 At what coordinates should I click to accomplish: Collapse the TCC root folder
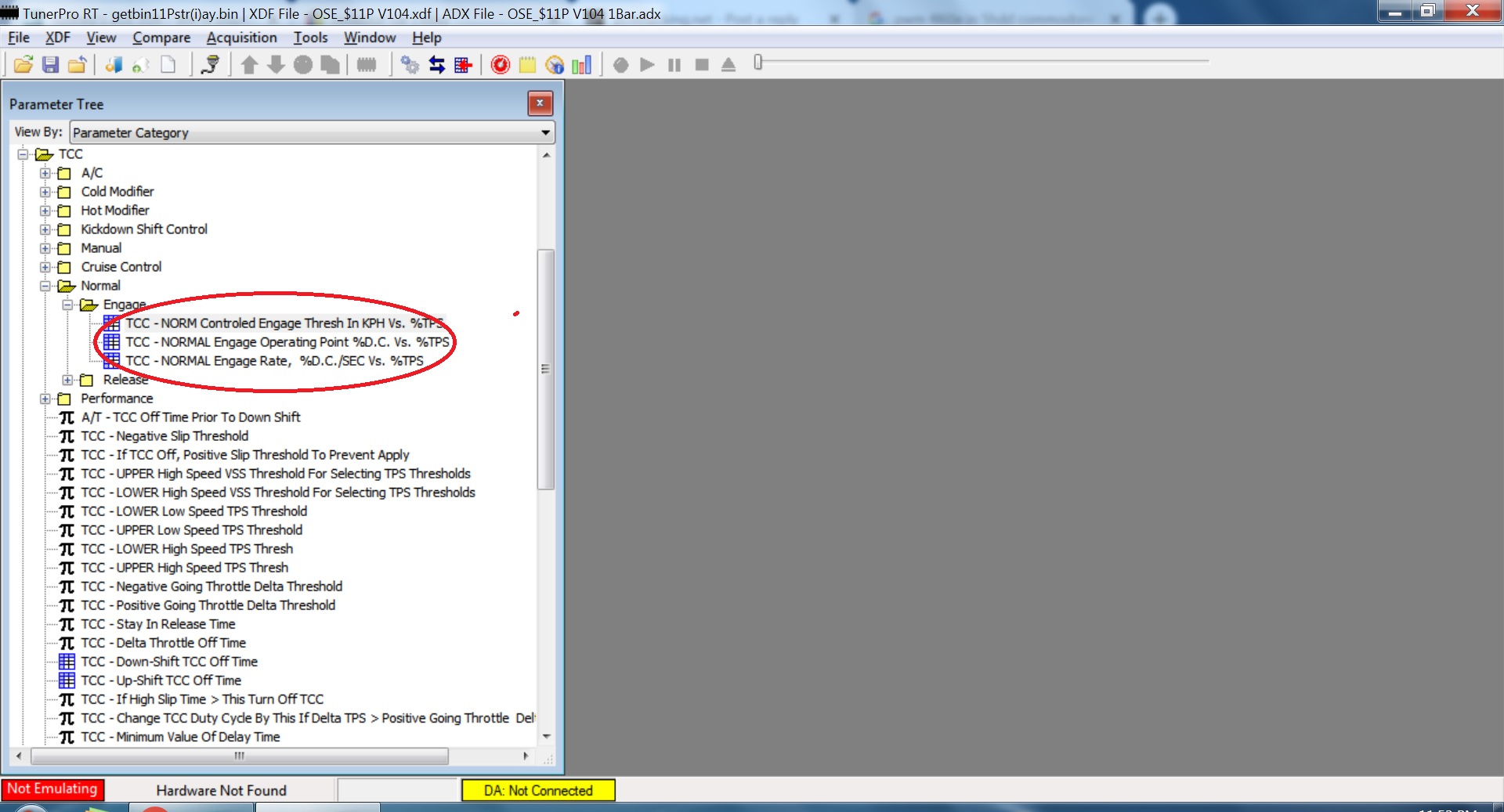(23, 154)
